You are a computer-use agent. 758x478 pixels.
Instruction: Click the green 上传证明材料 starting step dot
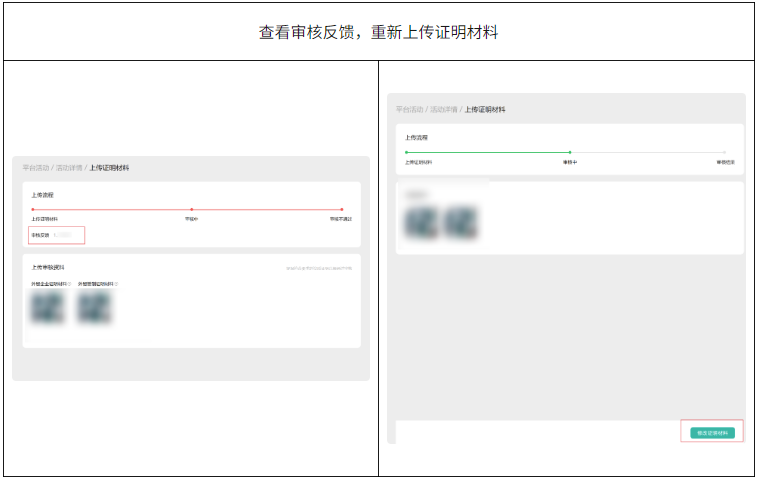(406, 152)
